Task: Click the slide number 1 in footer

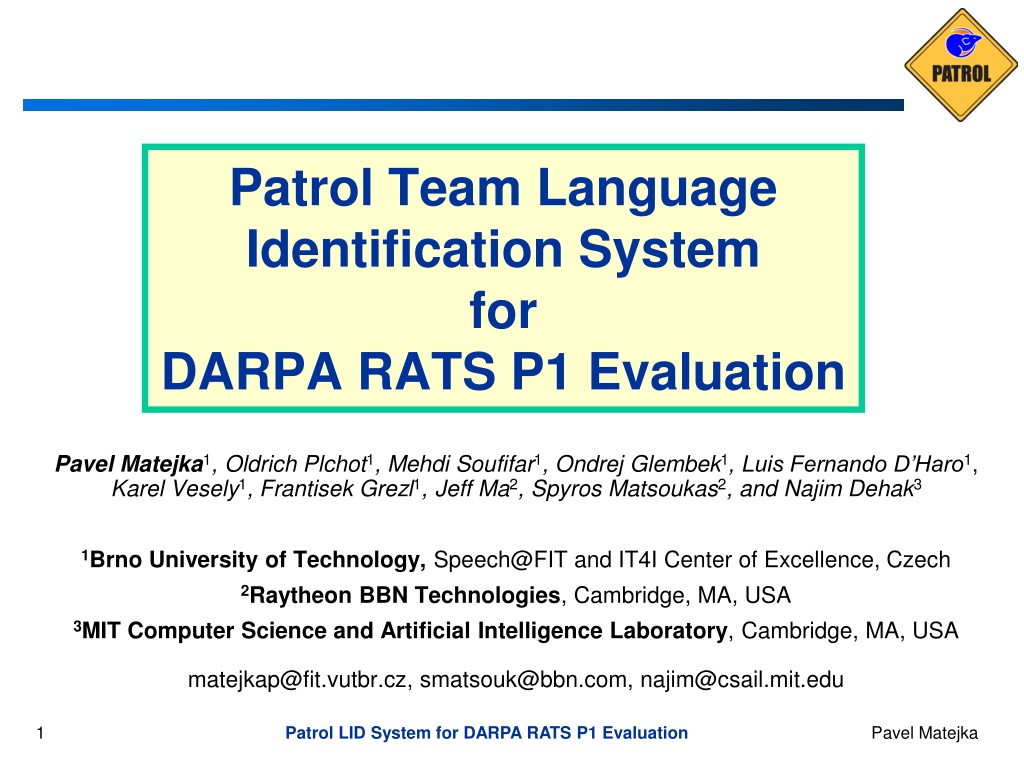Action: (x=40, y=733)
